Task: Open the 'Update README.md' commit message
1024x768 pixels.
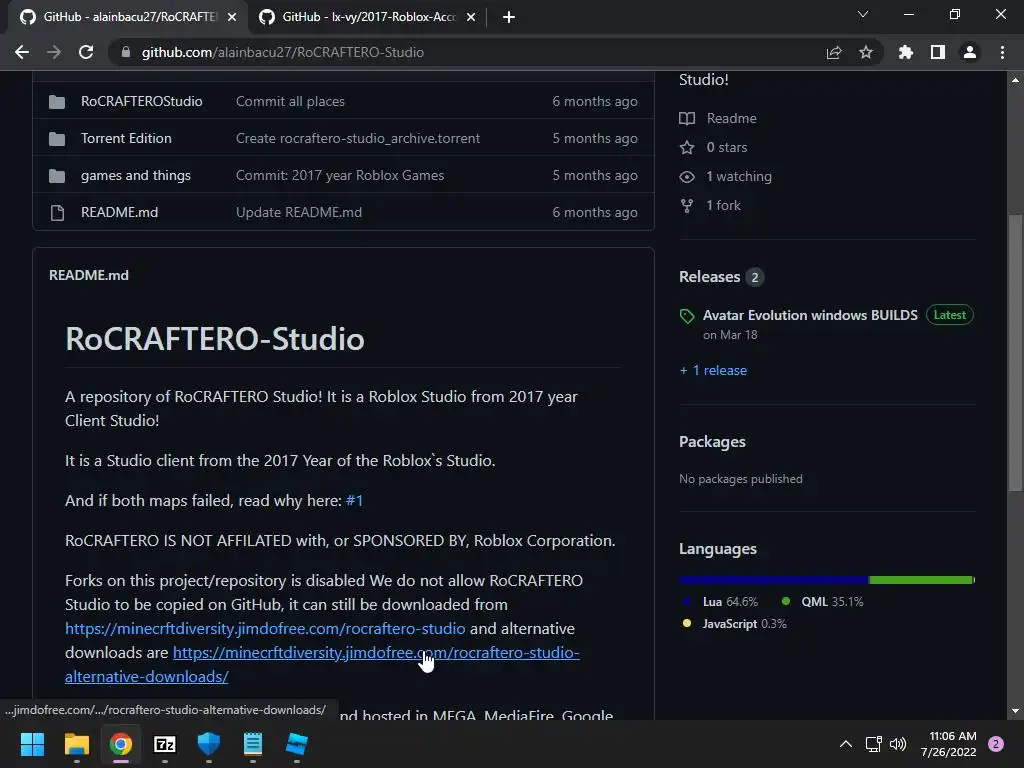Action: (x=298, y=212)
